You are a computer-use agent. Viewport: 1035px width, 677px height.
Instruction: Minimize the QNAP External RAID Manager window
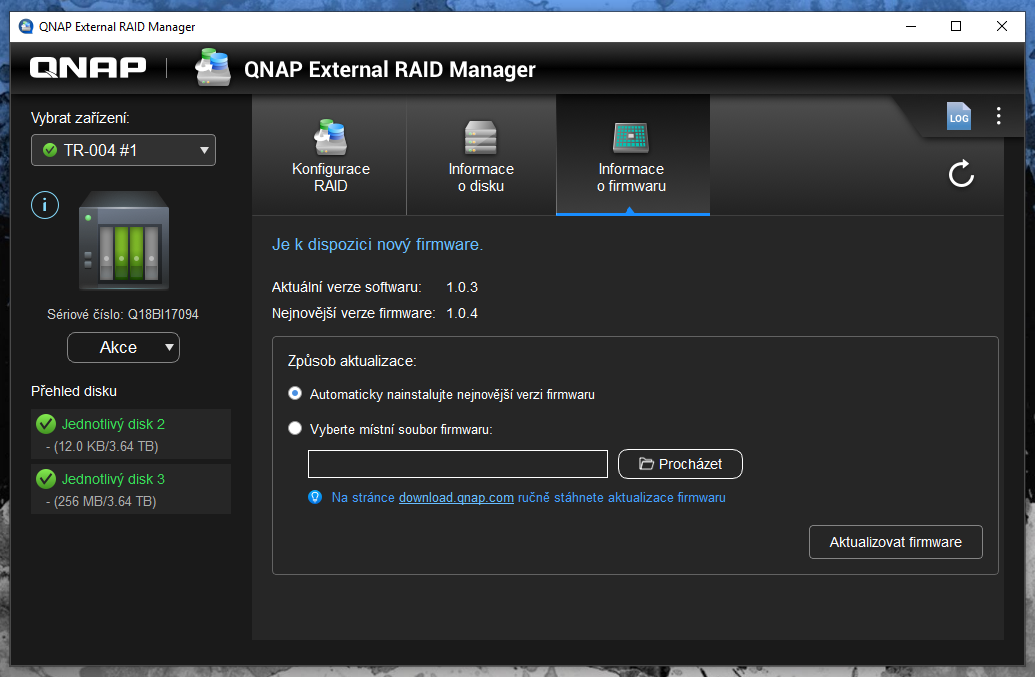point(911,26)
